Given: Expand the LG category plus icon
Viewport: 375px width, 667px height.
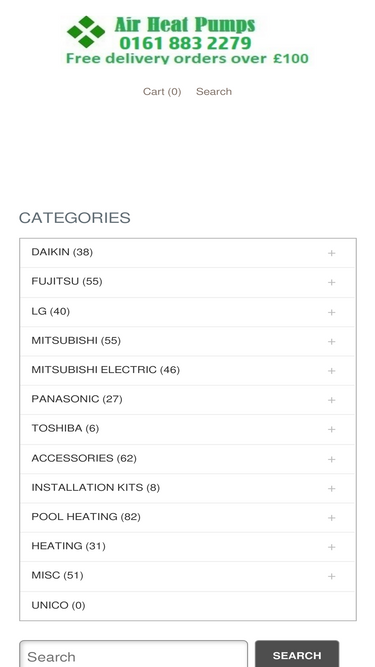Looking at the screenshot, I should coord(331,312).
